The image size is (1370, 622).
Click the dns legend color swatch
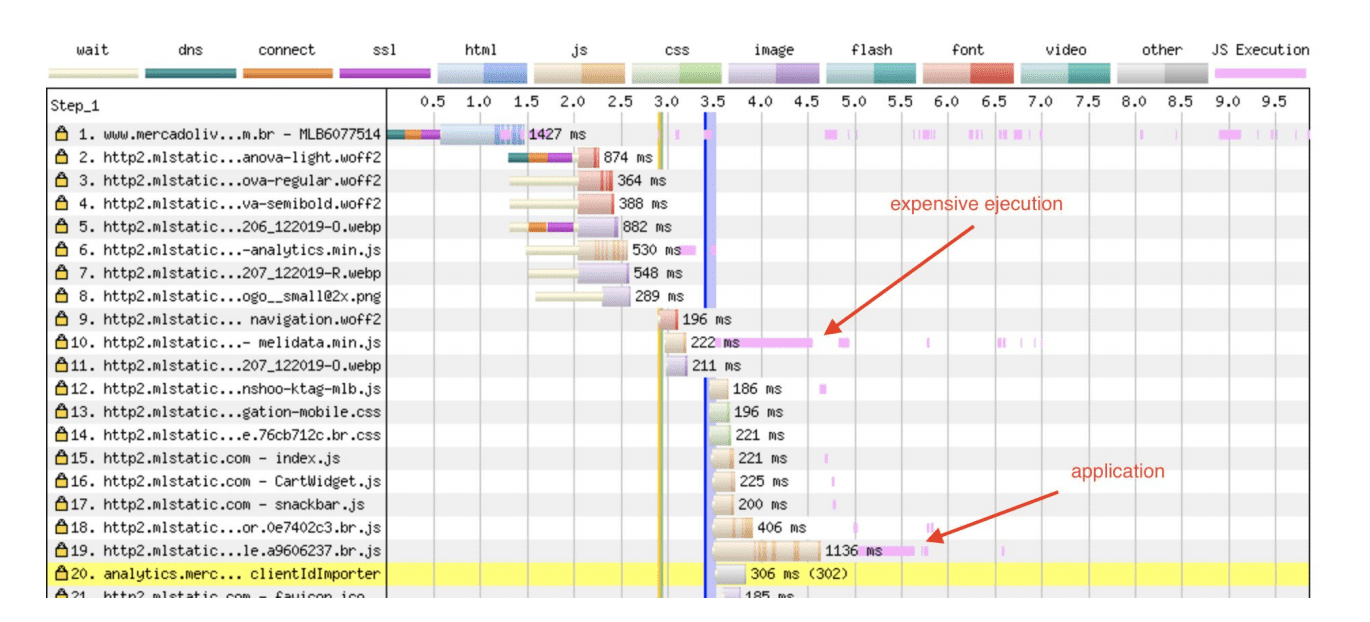point(190,73)
